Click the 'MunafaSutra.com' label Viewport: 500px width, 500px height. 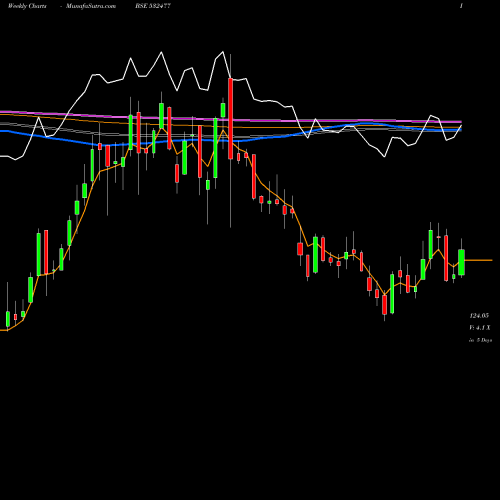91,6
